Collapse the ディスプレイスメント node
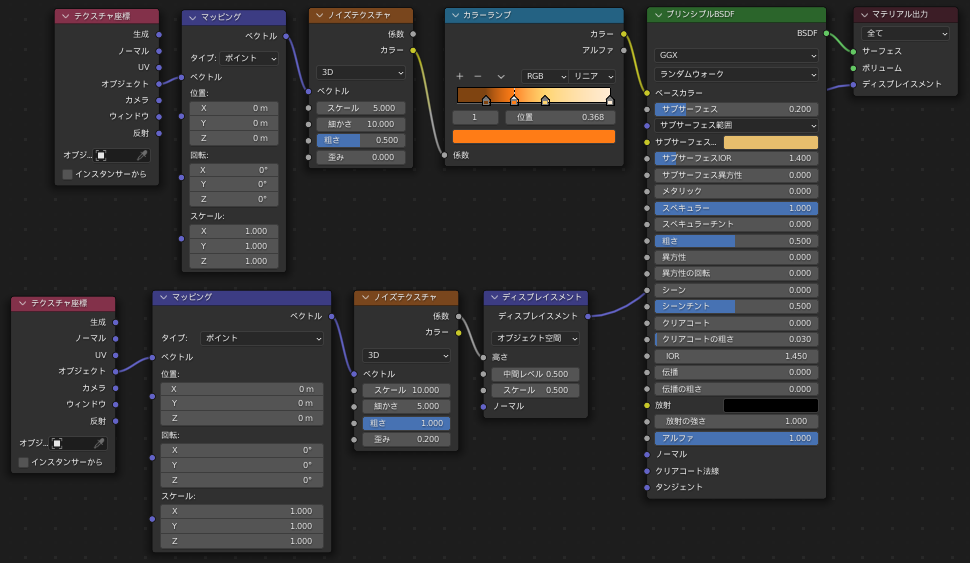This screenshot has width=970, height=563. point(494,297)
